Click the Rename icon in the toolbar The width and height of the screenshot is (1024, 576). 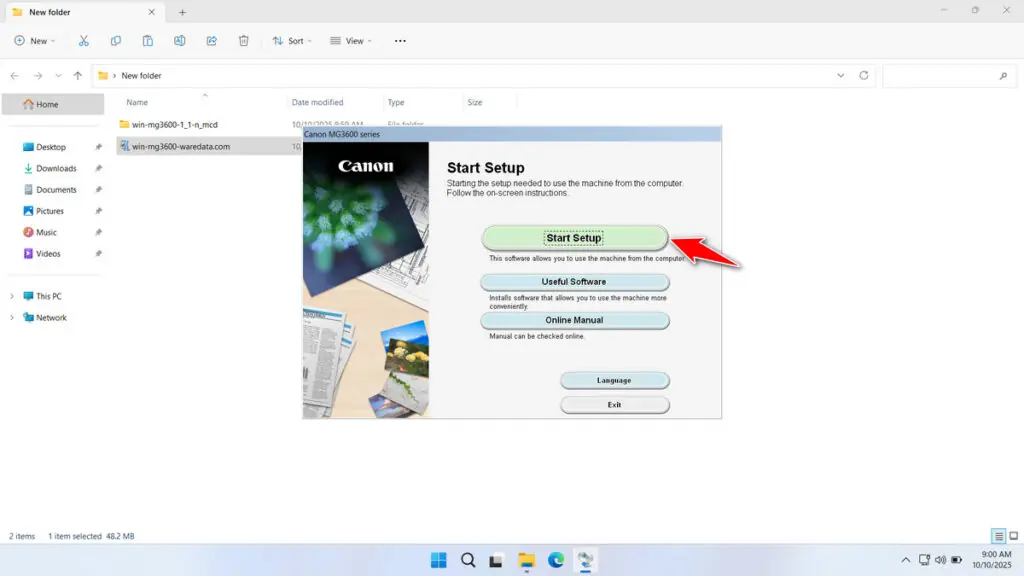coord(180,40)
